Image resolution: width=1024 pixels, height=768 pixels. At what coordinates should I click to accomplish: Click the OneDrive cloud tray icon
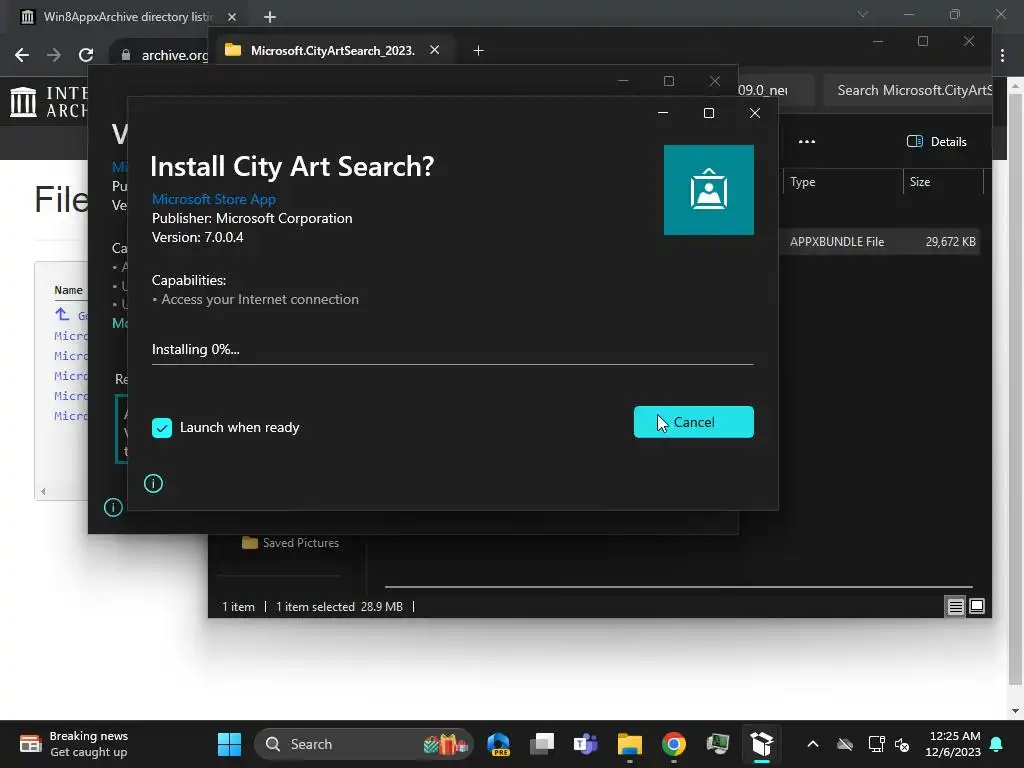pos(845,744)
